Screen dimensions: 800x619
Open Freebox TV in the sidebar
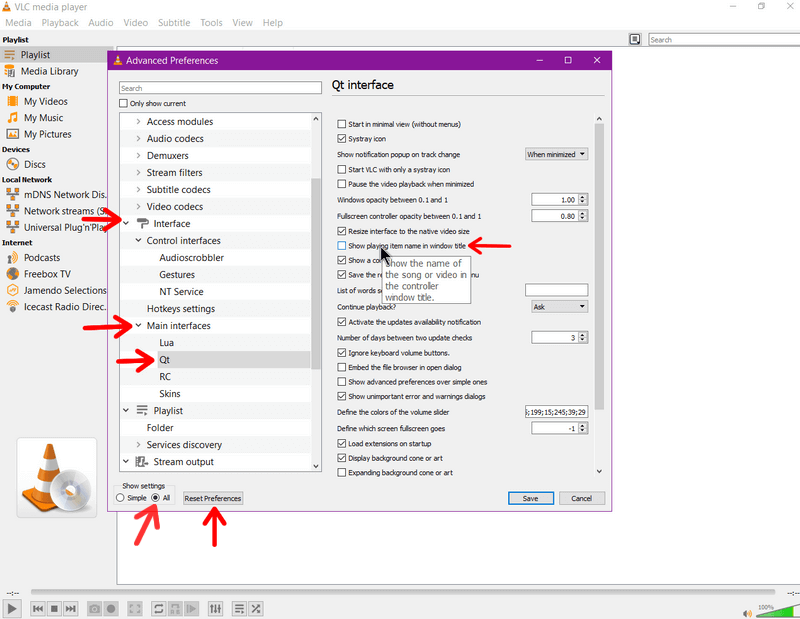[x=47, y=274]
